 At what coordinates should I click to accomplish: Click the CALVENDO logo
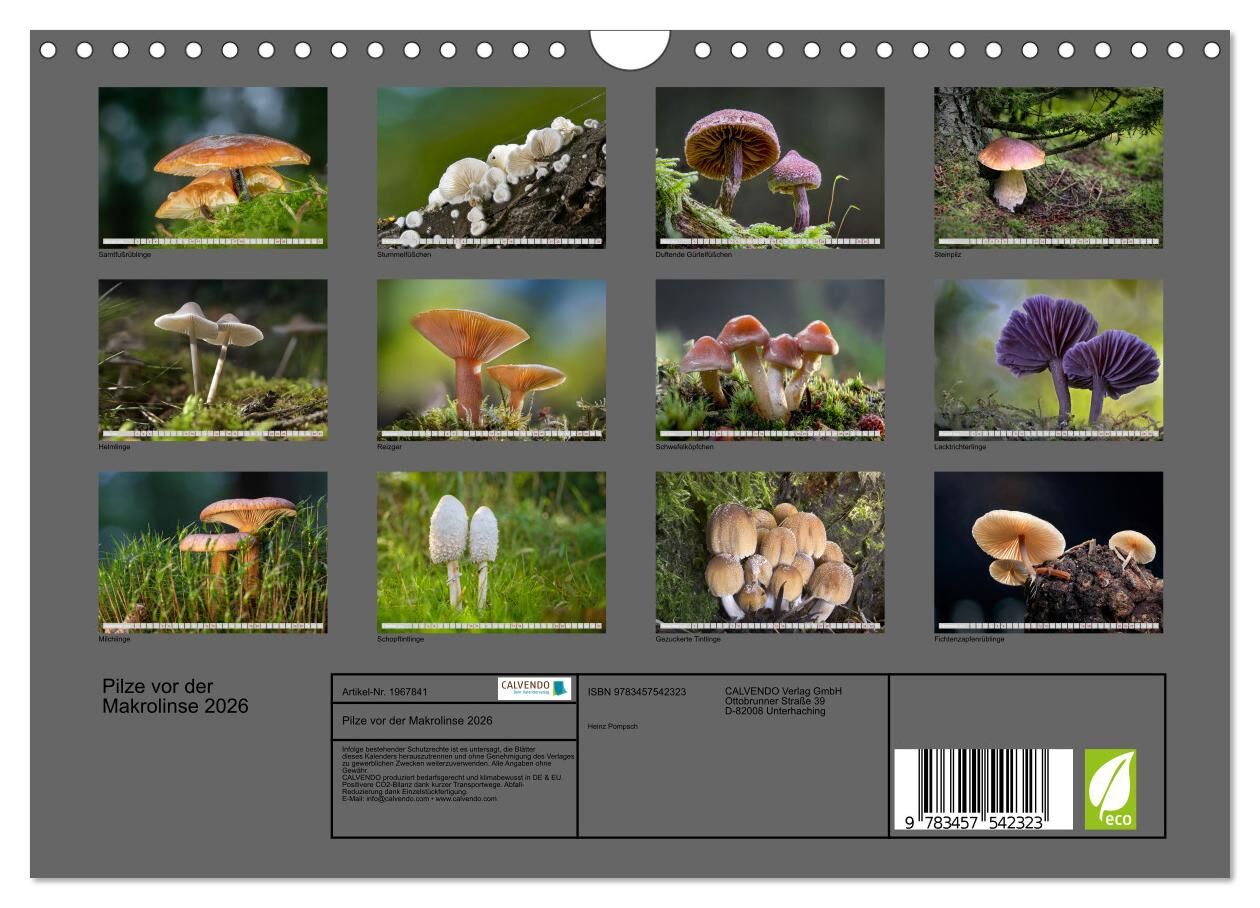(x=534, y=688)
